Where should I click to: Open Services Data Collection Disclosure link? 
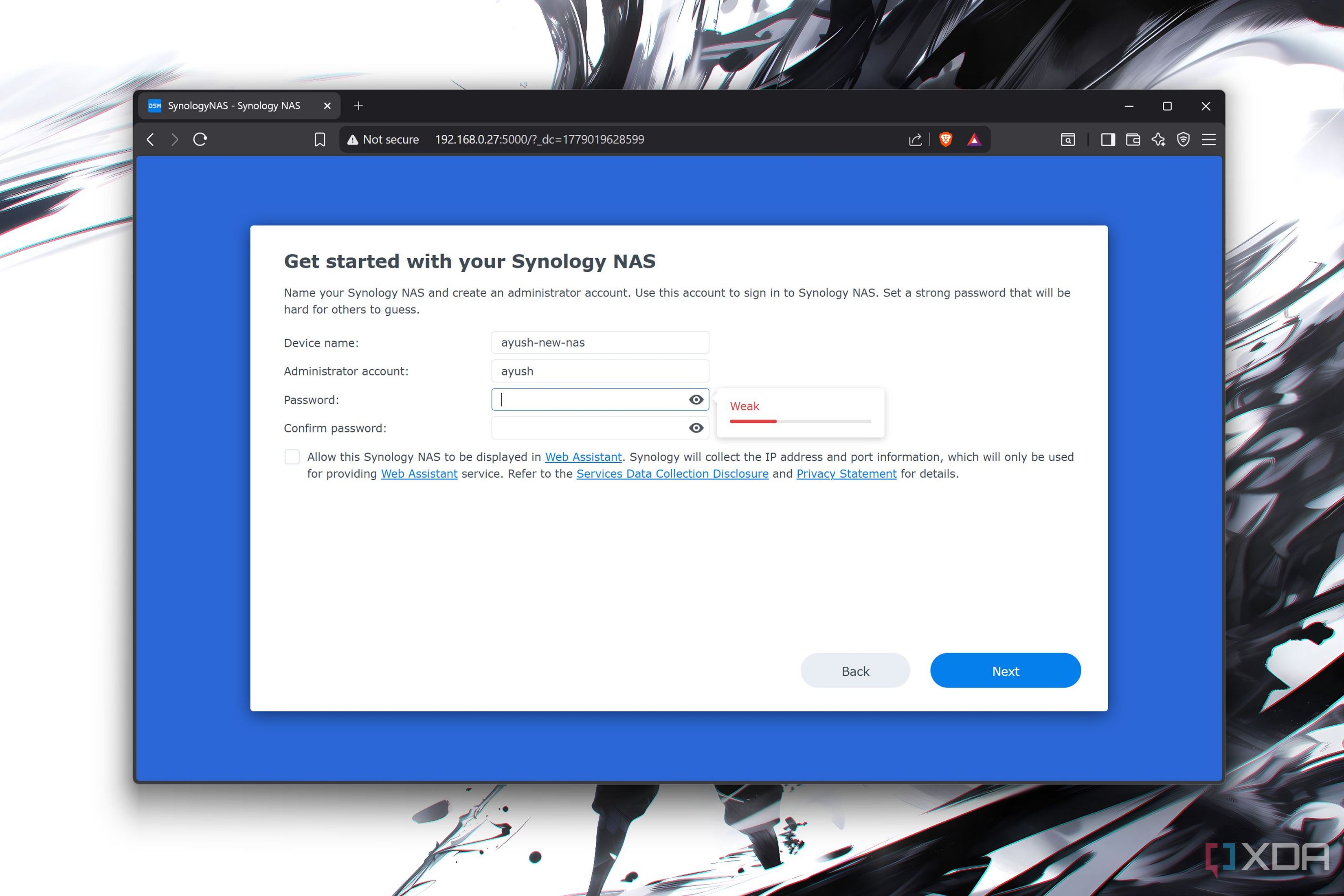point(672,474)
